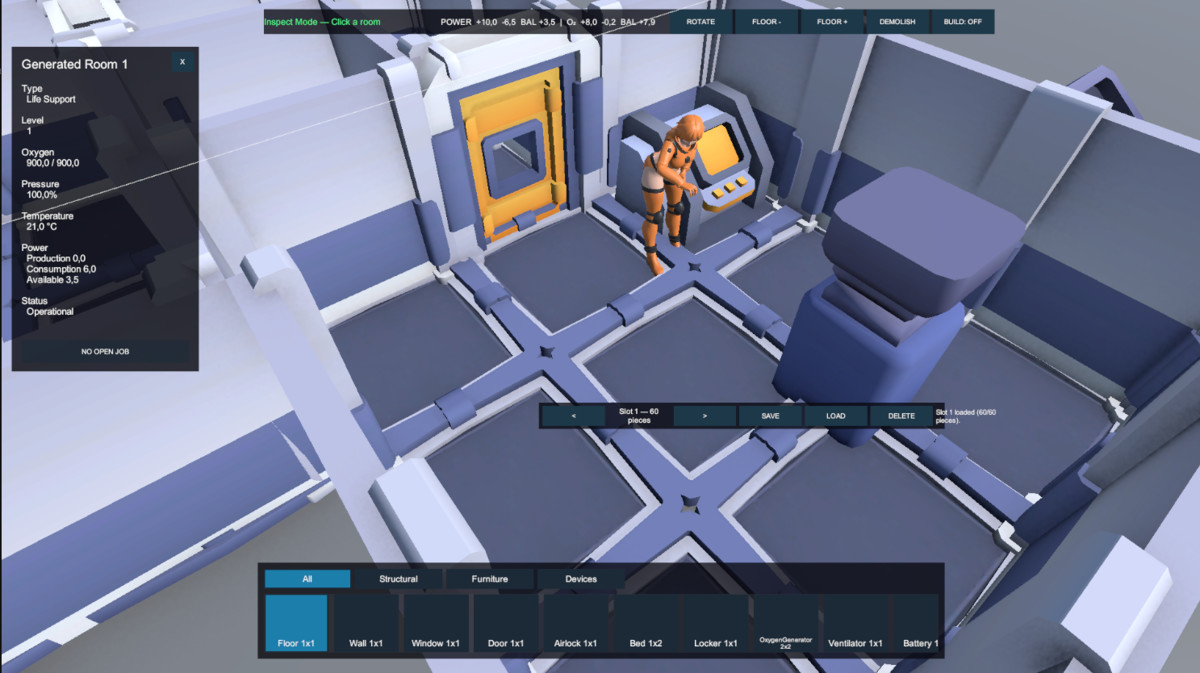The height and width of the screenshot is (673, 1200).
Task: Select the Ventilator 1x1 piece
Action: point(855,623)
